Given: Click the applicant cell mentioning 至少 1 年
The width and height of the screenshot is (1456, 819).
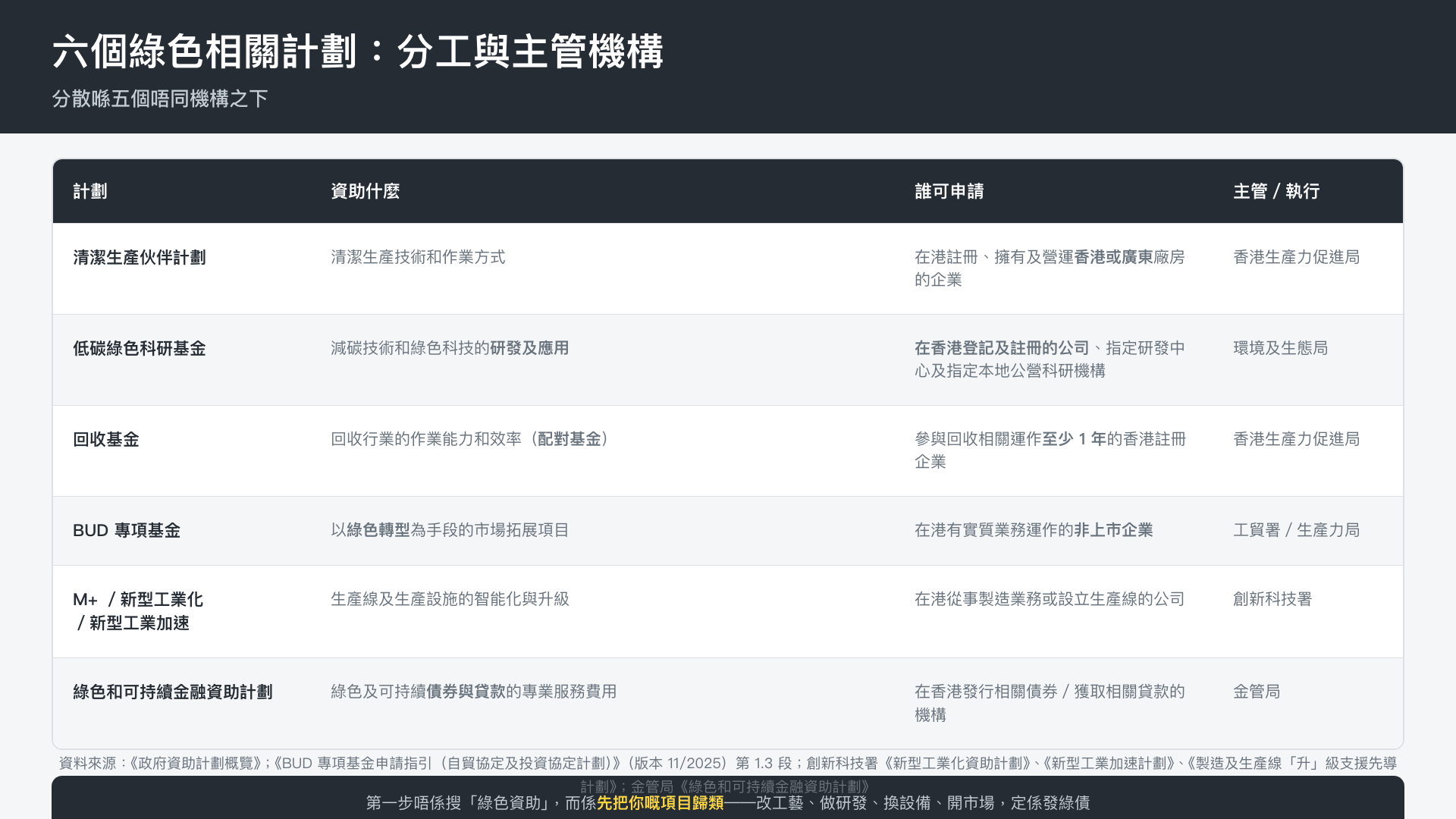Looking at the screenshot, I should (x=1050, y=450).
